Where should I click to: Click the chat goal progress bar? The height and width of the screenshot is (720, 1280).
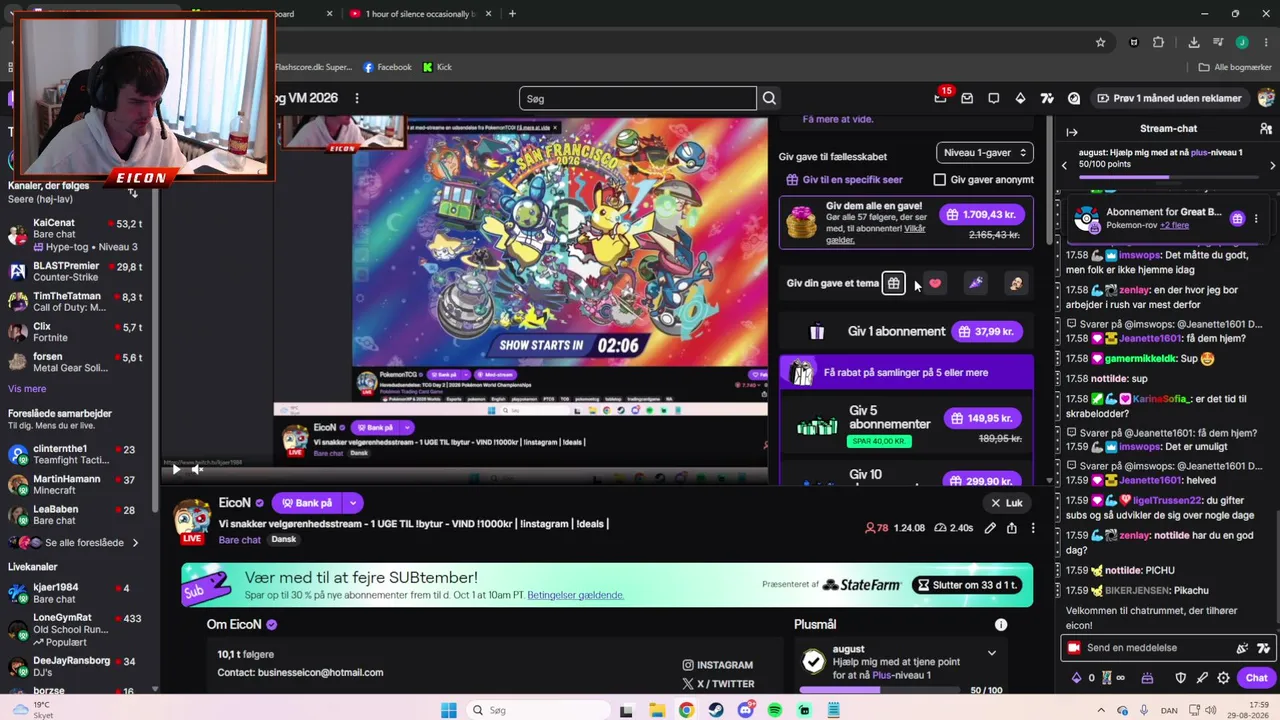[1168, 177]
